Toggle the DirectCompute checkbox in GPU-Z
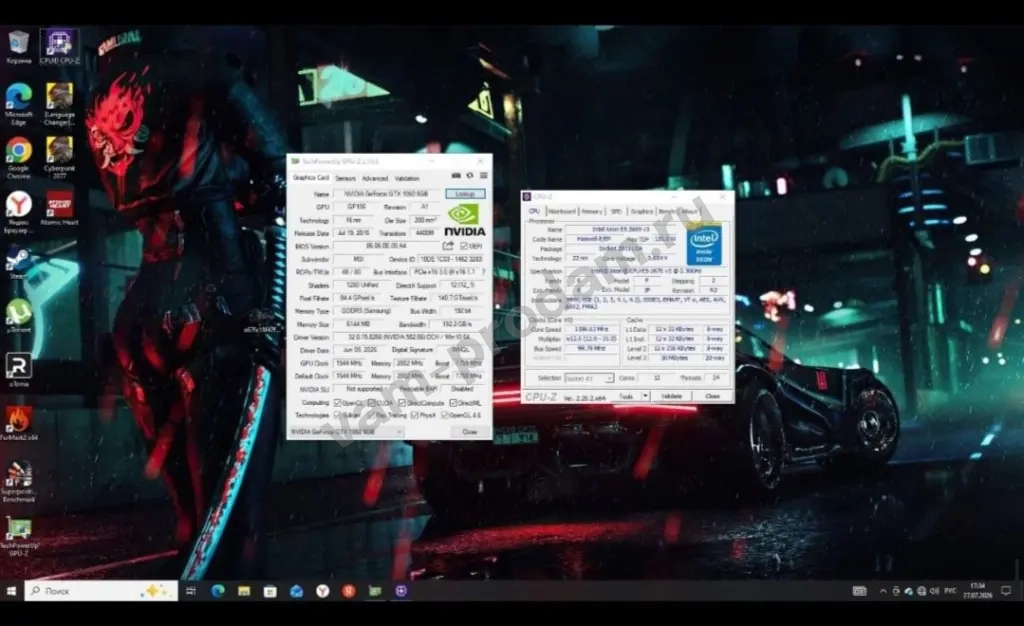Image resolution: width=1024 pixels, height=626 pixels. click(x=402, y=403)
